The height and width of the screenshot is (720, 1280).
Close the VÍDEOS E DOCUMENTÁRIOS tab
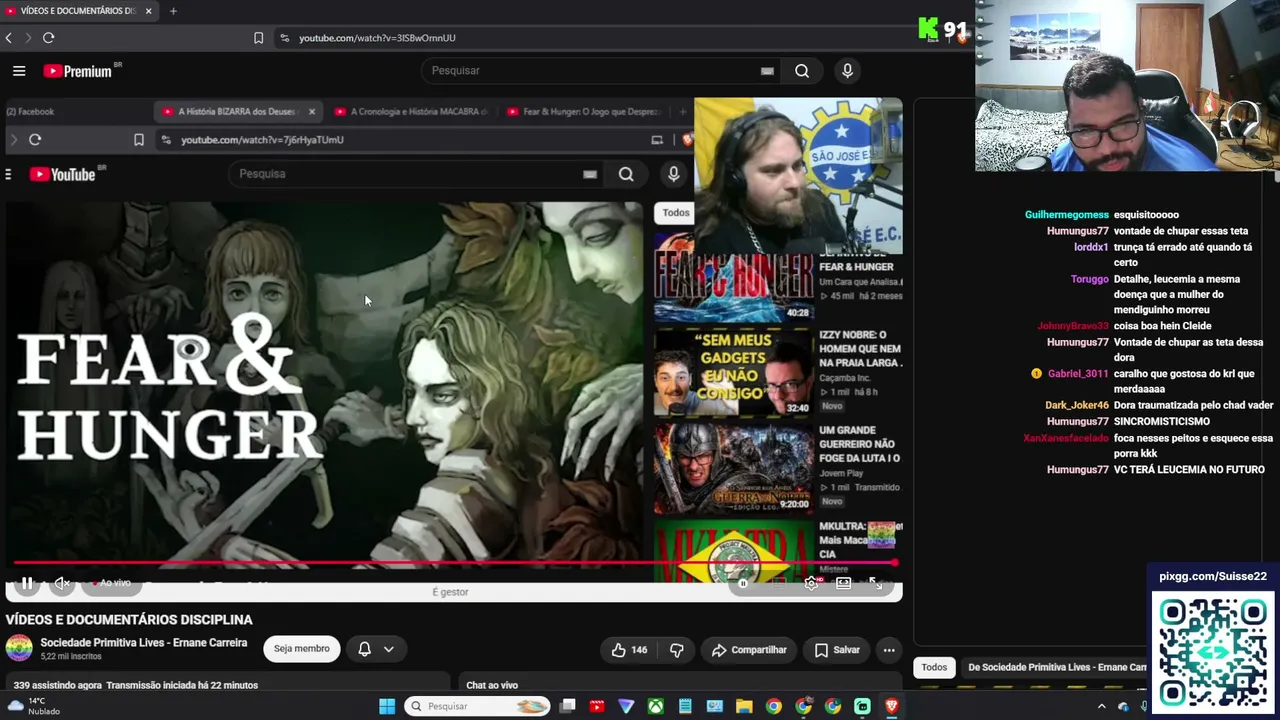coord(148,11)
